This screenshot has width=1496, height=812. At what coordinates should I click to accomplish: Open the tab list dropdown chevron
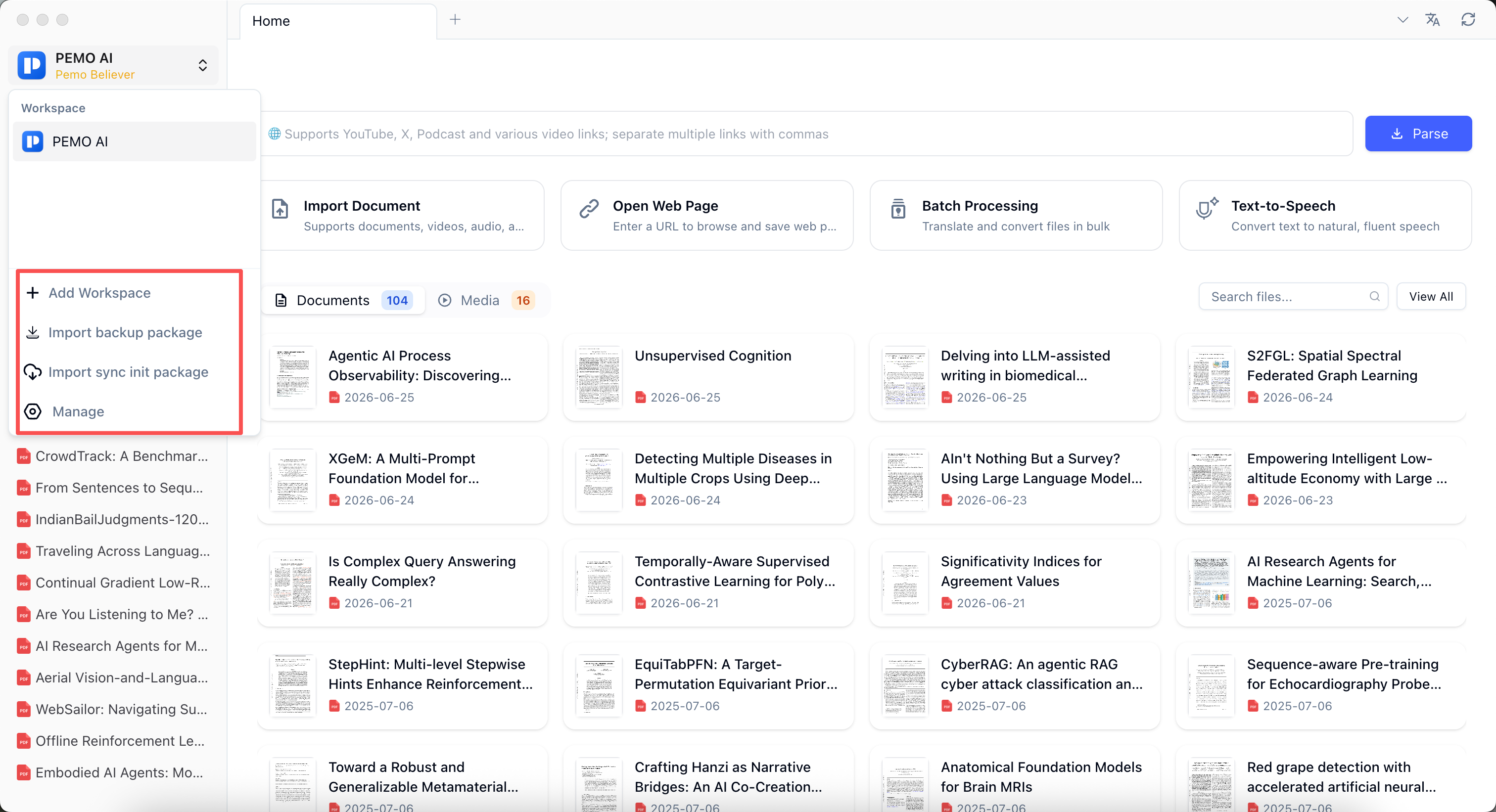(1402, 20)
